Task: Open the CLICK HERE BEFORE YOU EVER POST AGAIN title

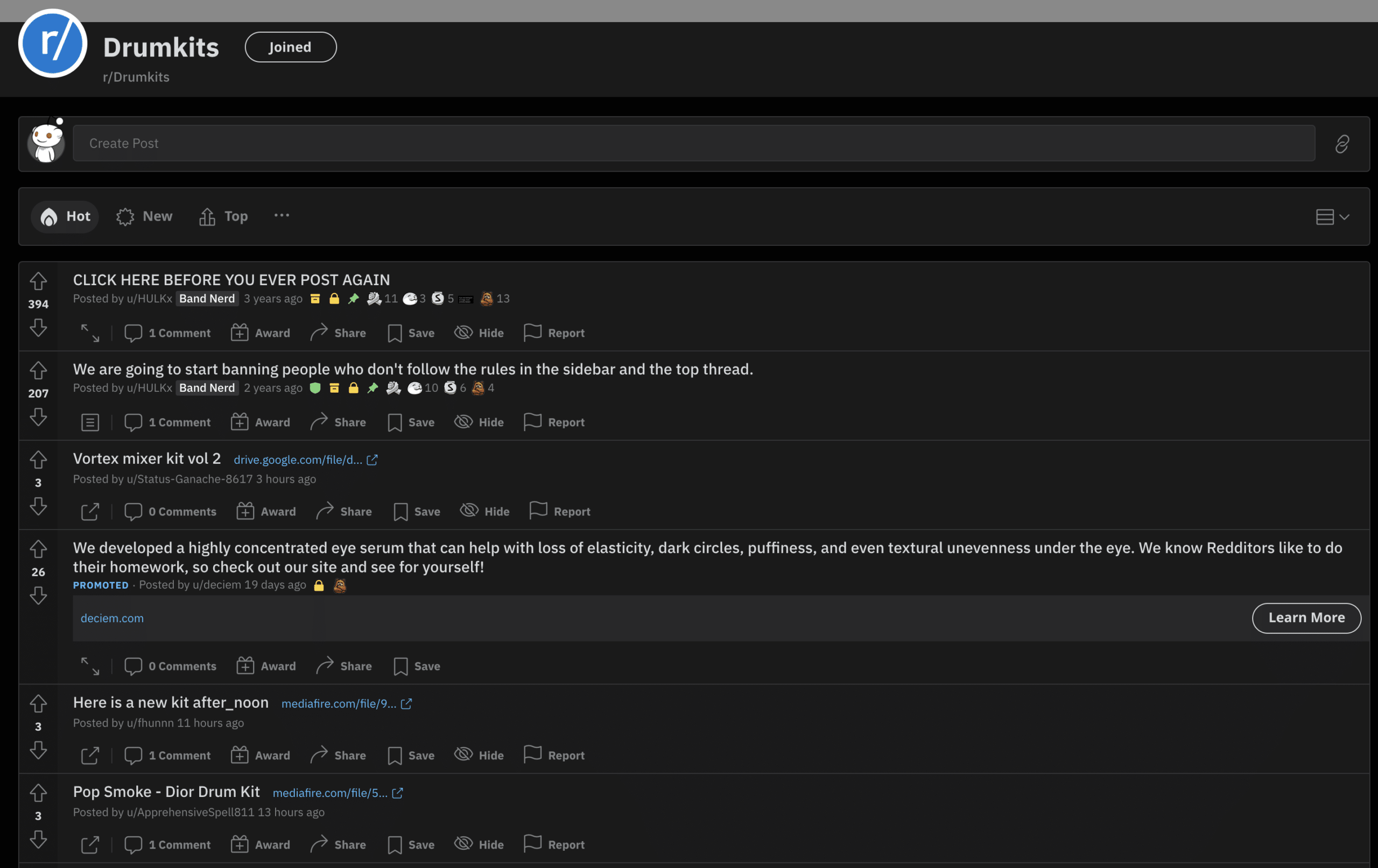Action: (231, 280)
